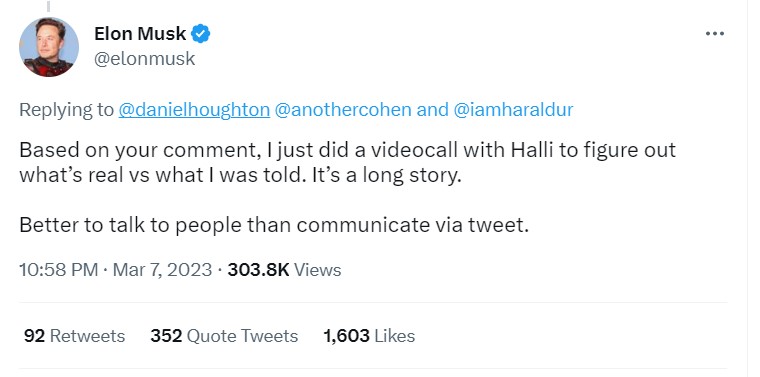The width and height of the screenshot is (760, 377).
Task: Open the three-dot more options menu
Action: coord(714,34)
